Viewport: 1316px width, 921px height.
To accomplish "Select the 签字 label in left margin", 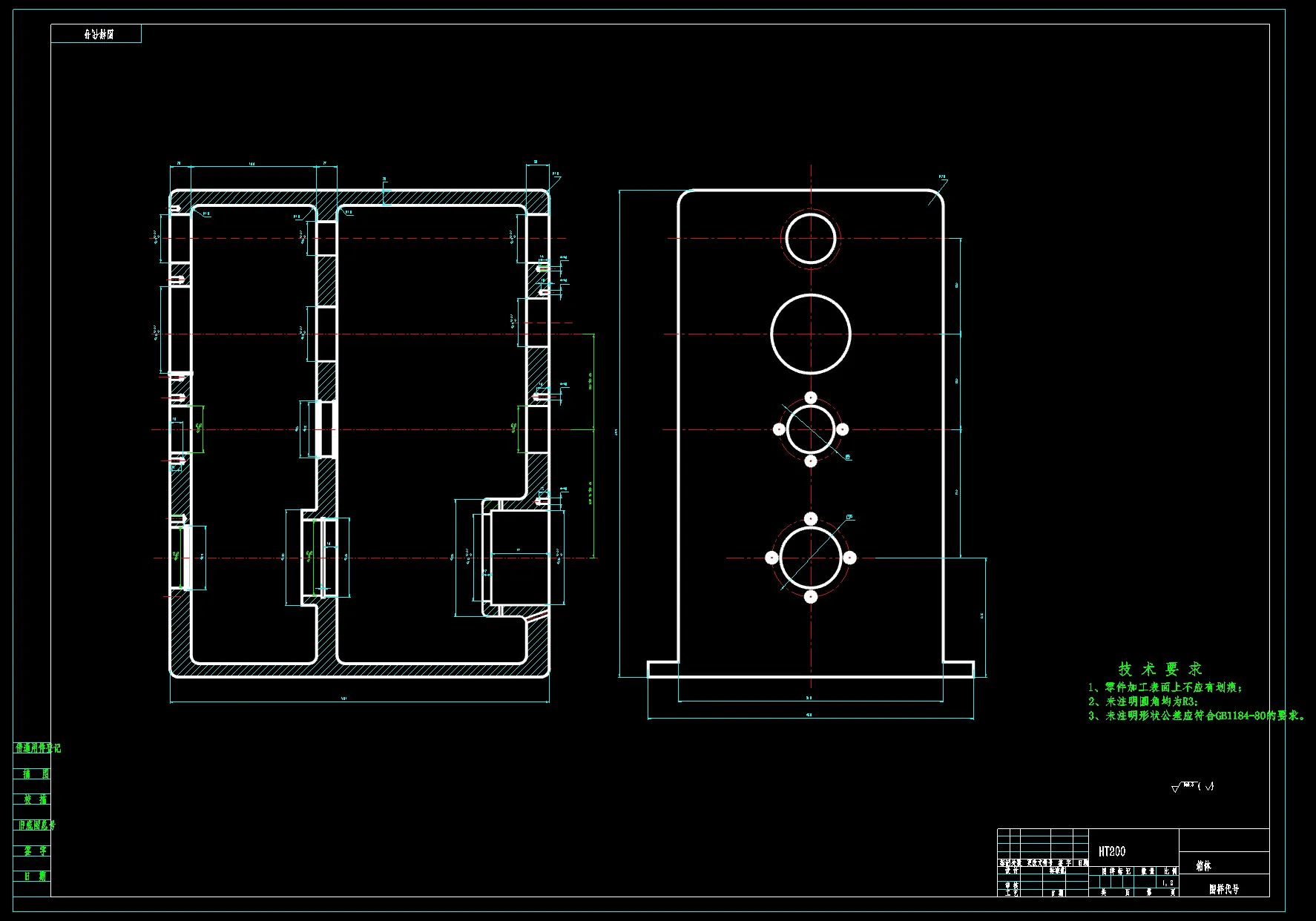I will pos(36,851).
